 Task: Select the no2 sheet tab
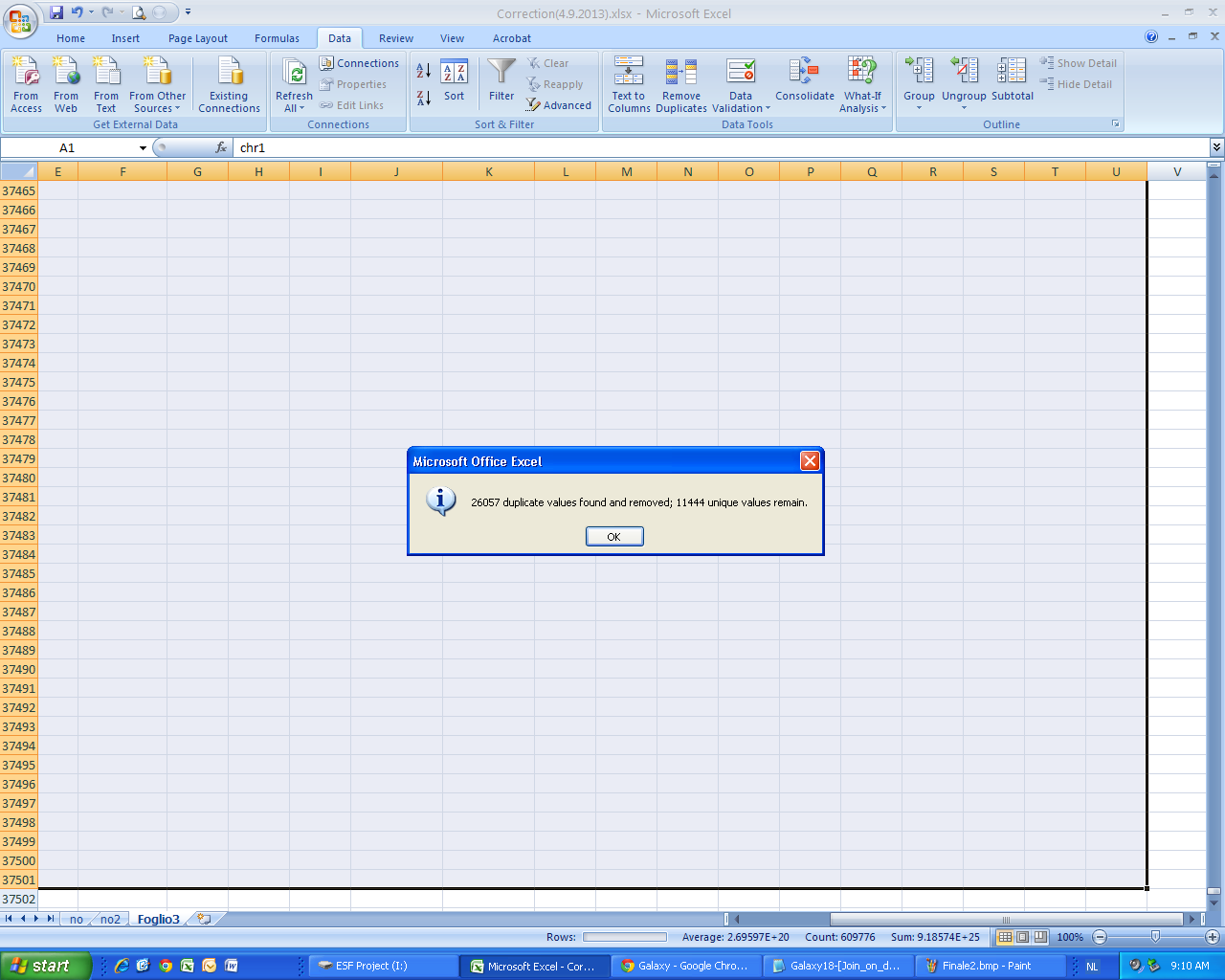point(110,919)
